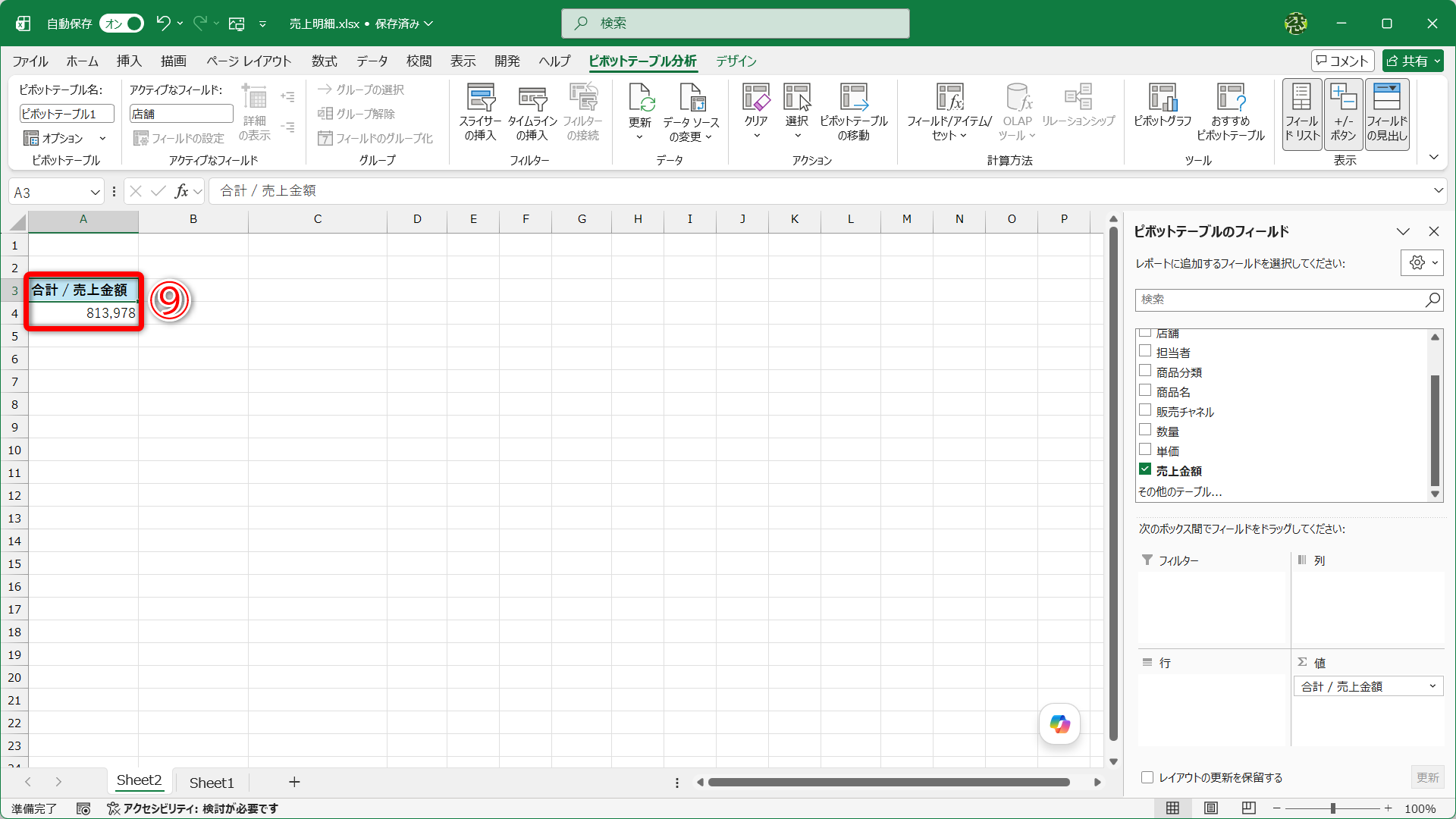Check the 商品名 field checkbox

coord(1145,391)
